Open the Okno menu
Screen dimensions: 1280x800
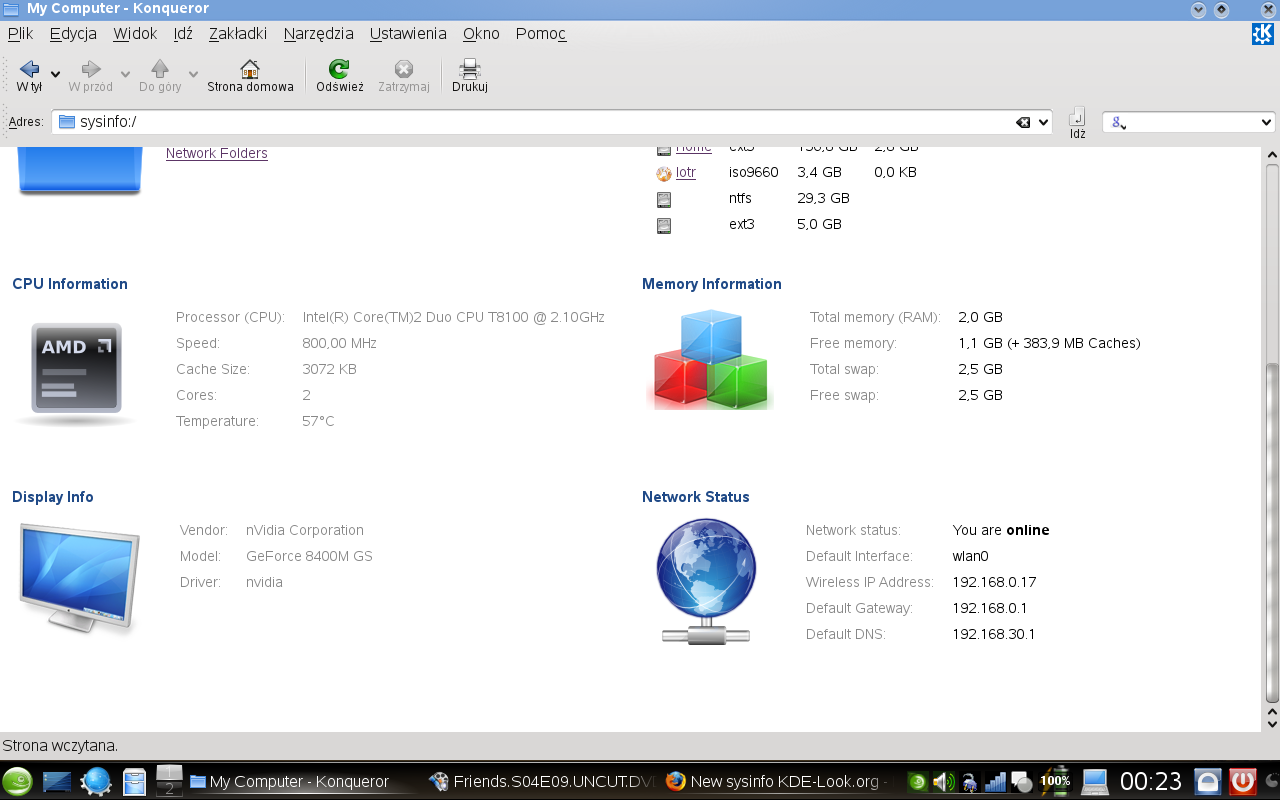[481, 33]
